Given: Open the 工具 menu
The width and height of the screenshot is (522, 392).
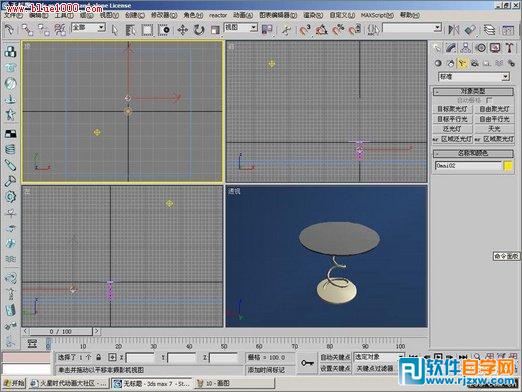Looking at the screenshot, I should (x=64, y=15).
